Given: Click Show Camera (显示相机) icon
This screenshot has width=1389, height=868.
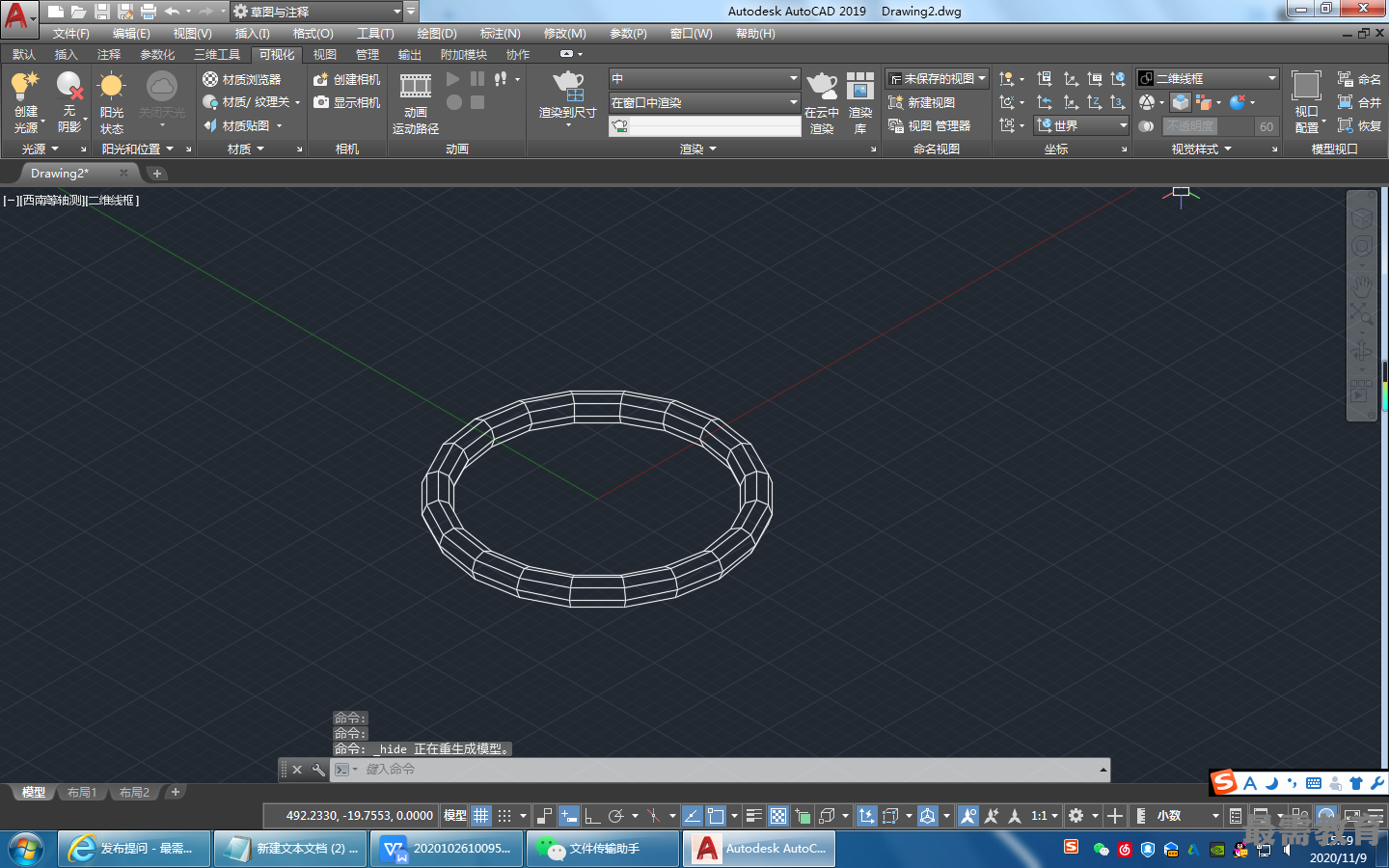Looking at the screenshot, I should (x=321, y=102).
